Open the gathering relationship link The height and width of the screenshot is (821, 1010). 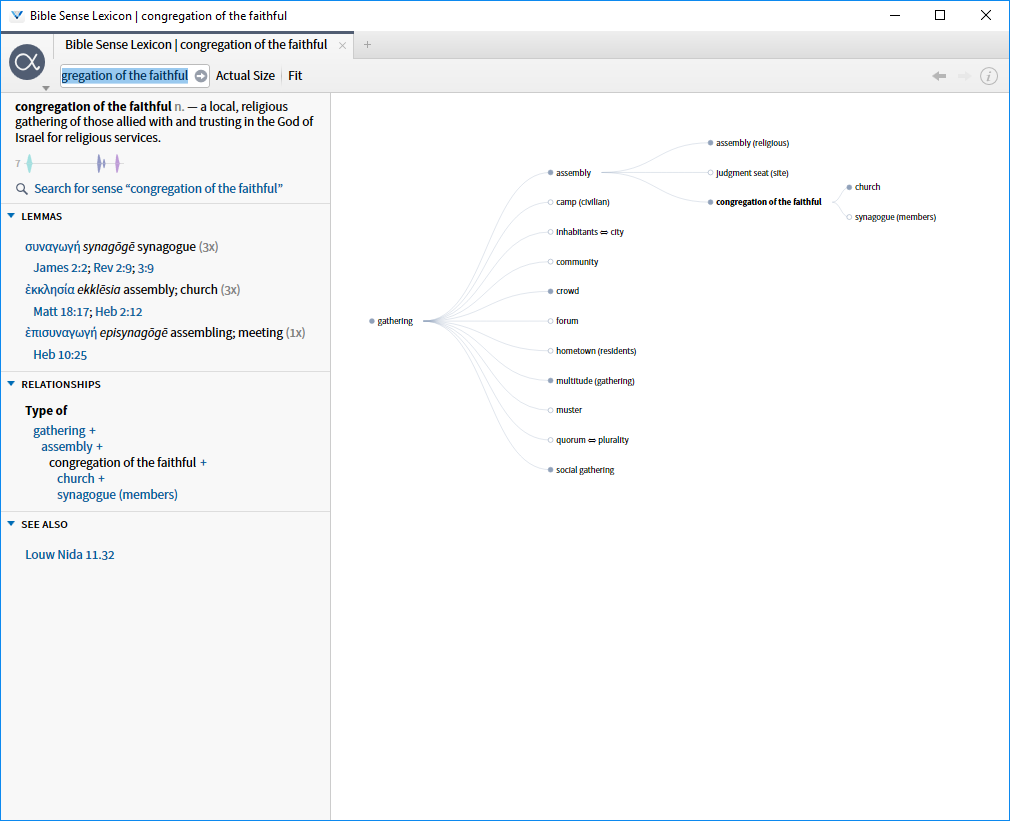pyautogui.click(x=59, y=431)
